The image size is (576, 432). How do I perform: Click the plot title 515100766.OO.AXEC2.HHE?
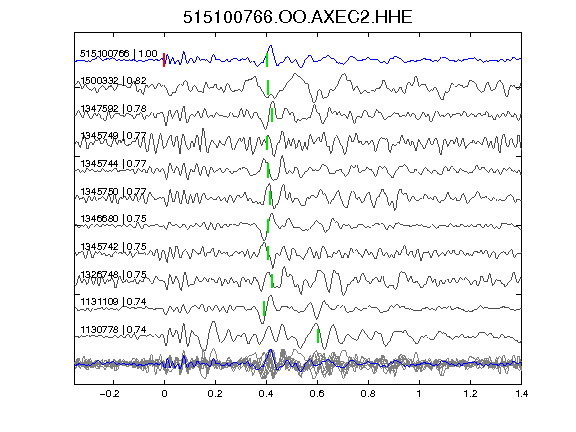298,17
